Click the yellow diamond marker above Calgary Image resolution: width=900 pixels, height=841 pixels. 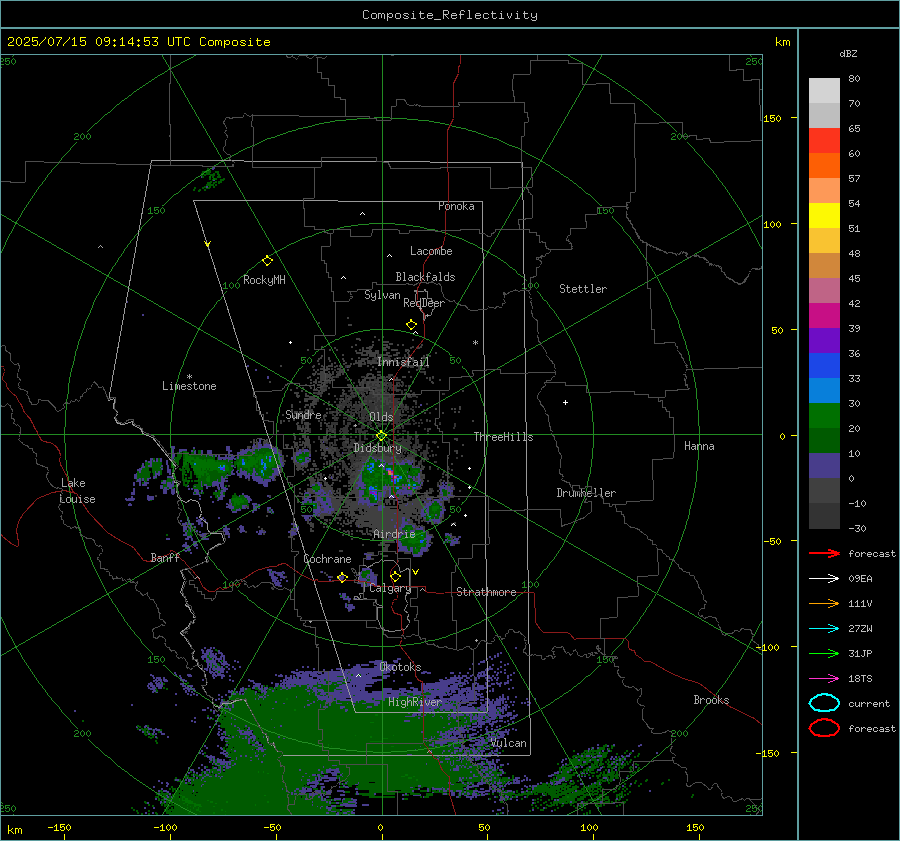395,576
